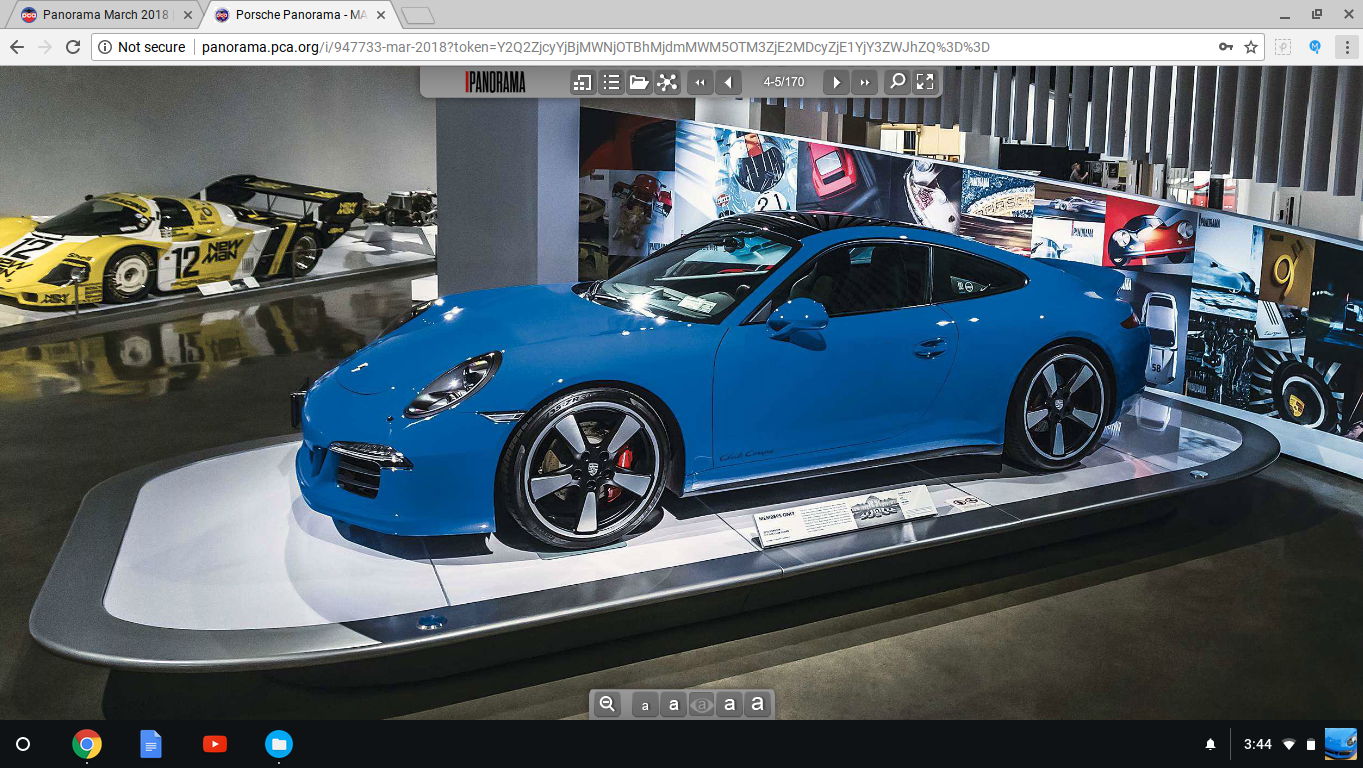Go to the previous page
1363x768 pixels.
[728, 82]
